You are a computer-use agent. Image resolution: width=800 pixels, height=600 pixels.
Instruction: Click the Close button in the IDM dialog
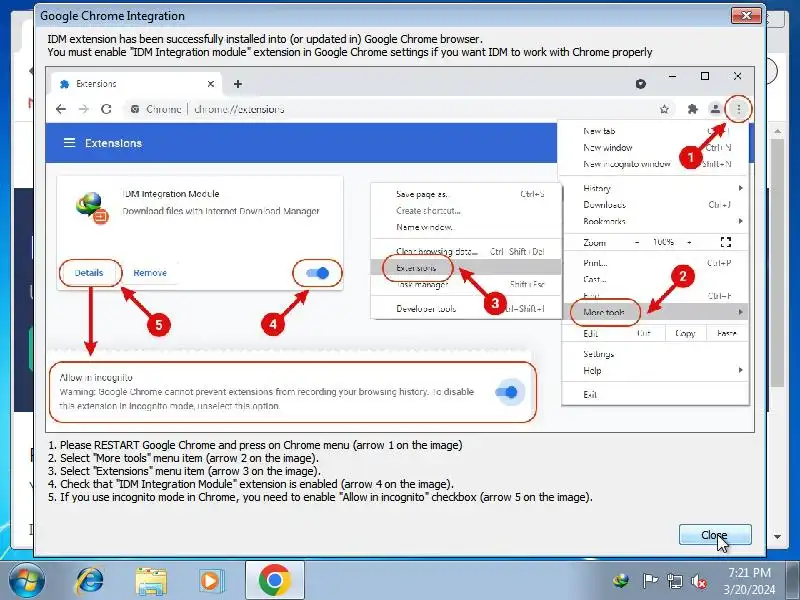pos(715,535)
